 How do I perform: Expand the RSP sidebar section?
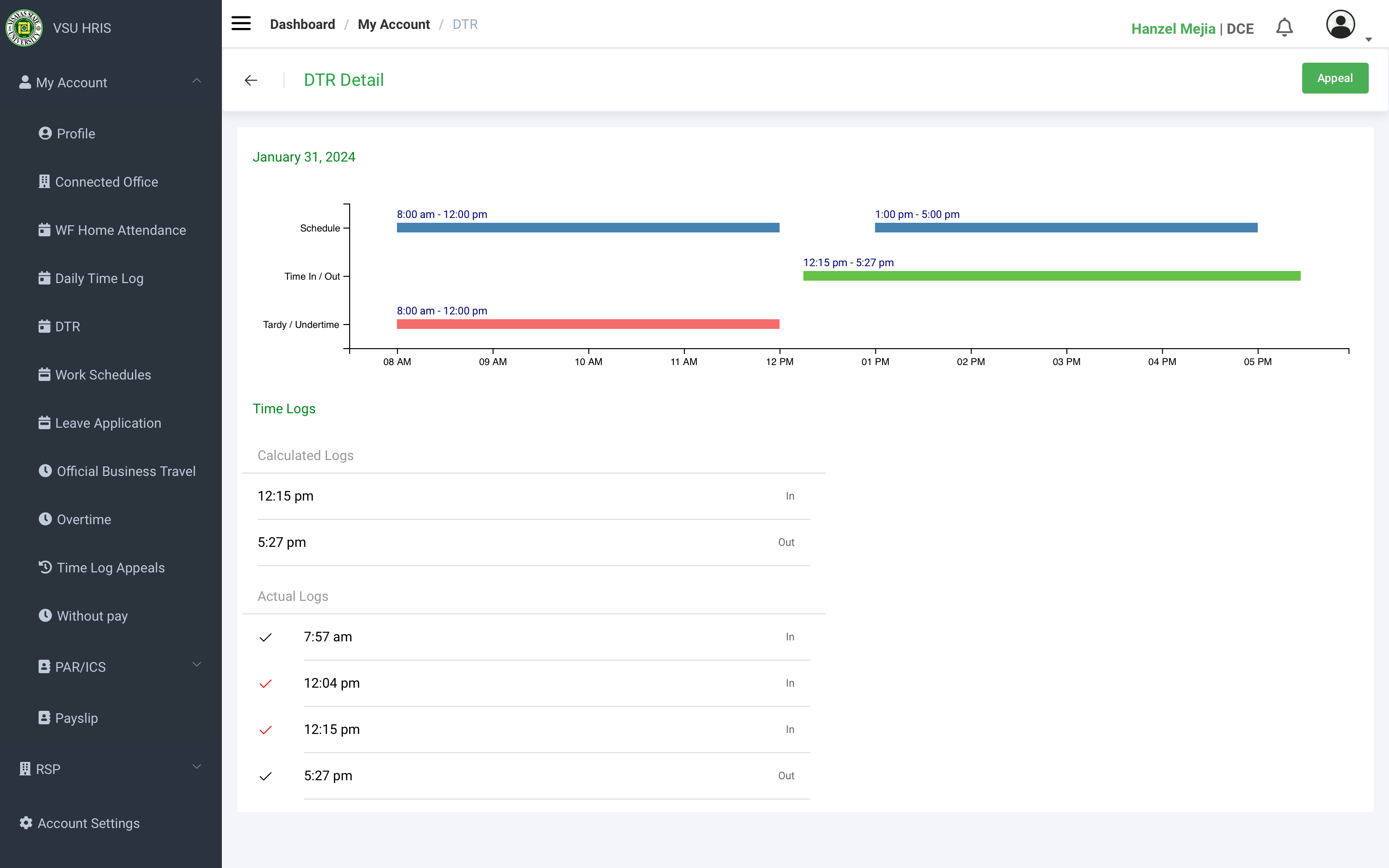click(196, 768)
